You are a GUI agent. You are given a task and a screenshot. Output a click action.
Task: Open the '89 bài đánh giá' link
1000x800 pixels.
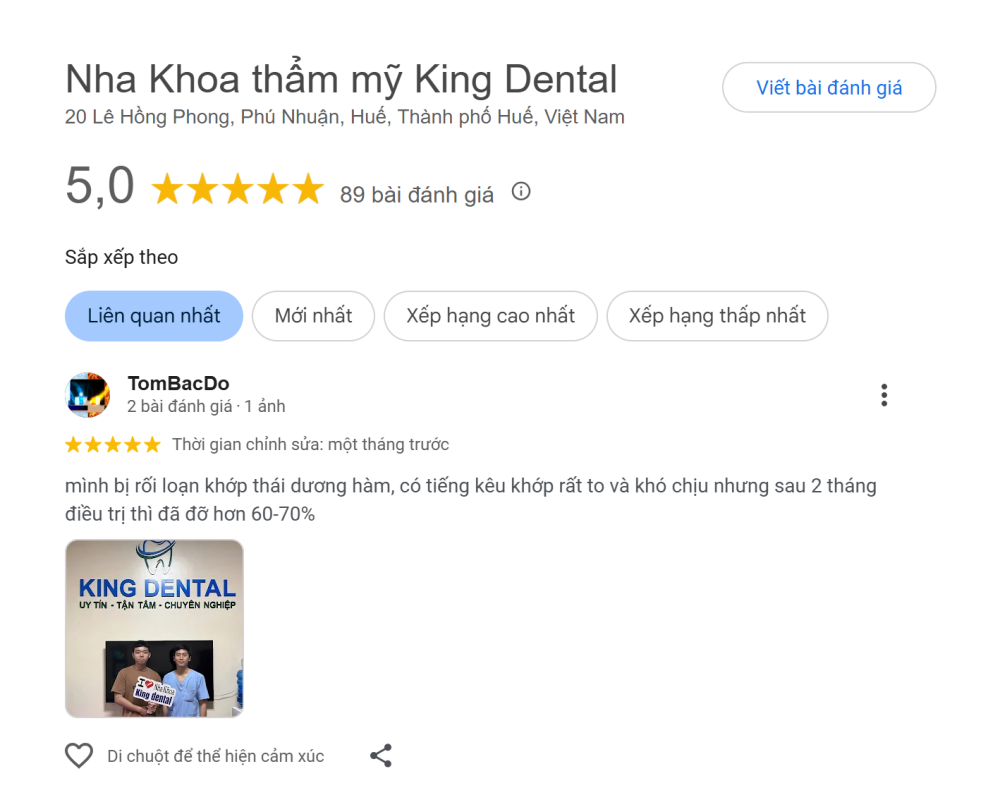(418, 194)
